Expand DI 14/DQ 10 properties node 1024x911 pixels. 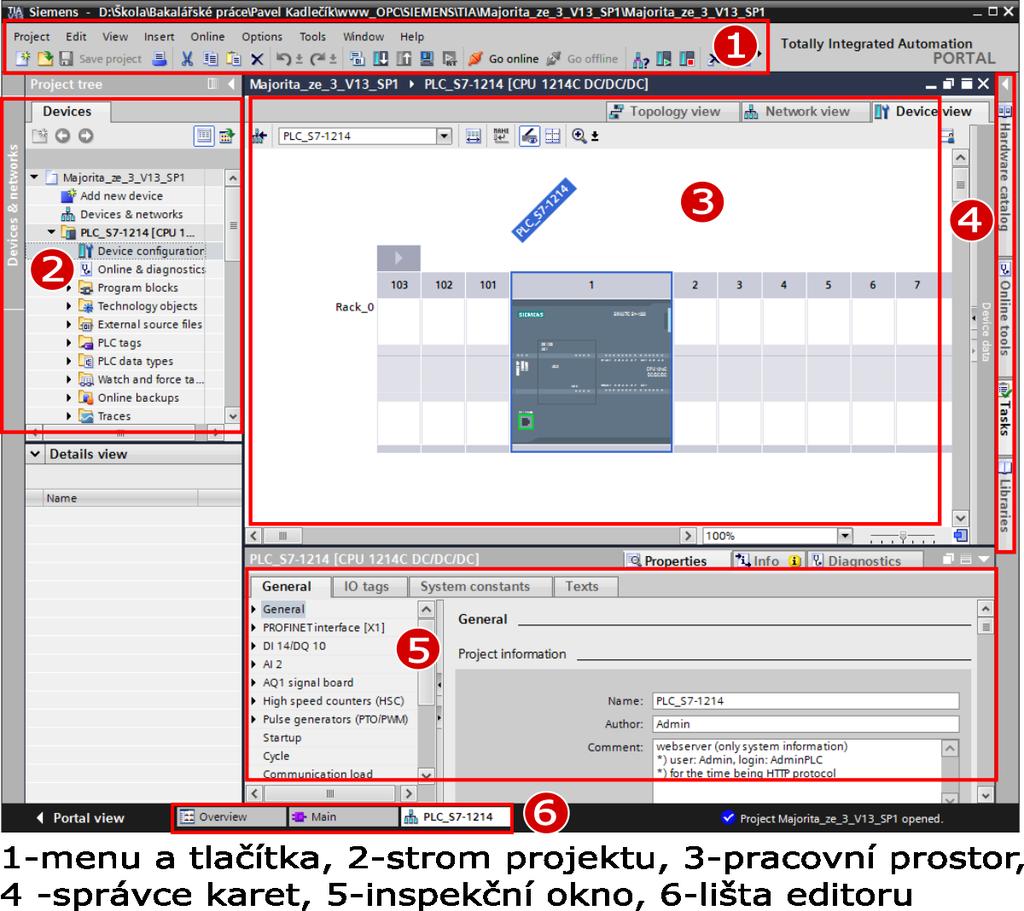(253, 645)
